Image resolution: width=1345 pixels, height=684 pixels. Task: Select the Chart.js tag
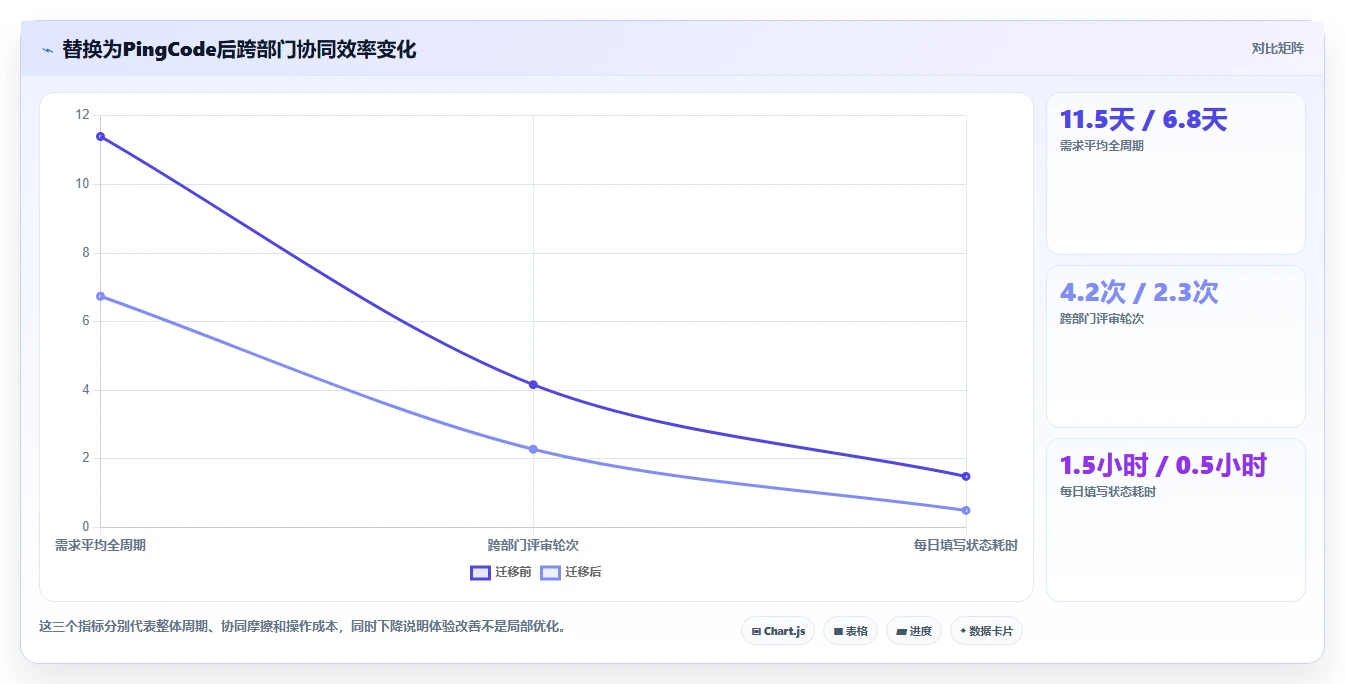pyautogui.click(x=778, y=631)
